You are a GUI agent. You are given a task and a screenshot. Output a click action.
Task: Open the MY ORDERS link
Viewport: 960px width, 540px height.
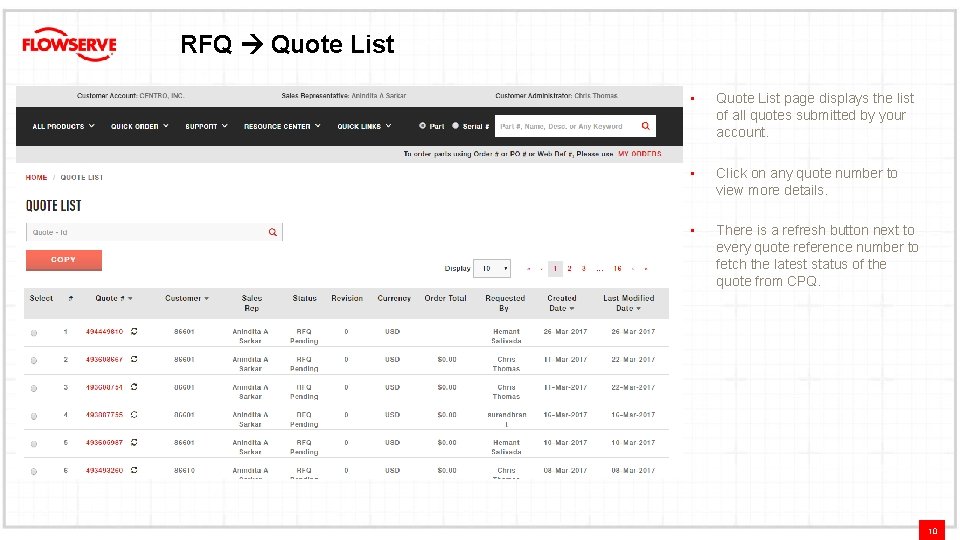tap(640, 154)
